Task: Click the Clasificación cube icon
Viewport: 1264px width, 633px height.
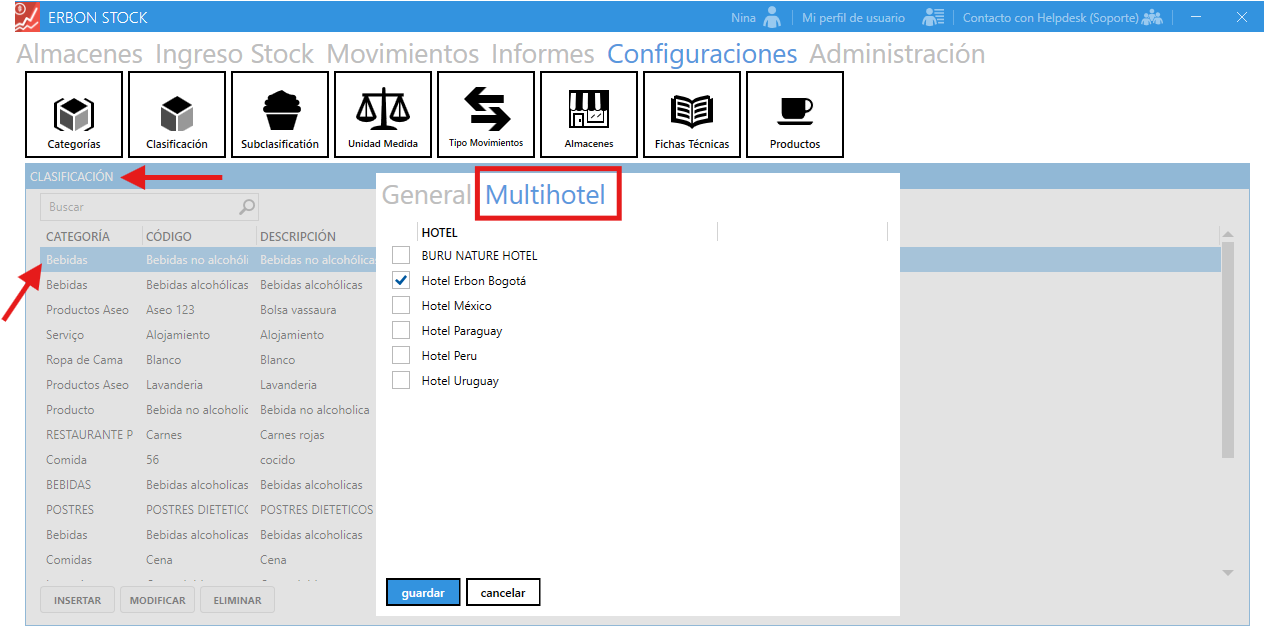Action: pyautogui.click(x=177, y=113)
